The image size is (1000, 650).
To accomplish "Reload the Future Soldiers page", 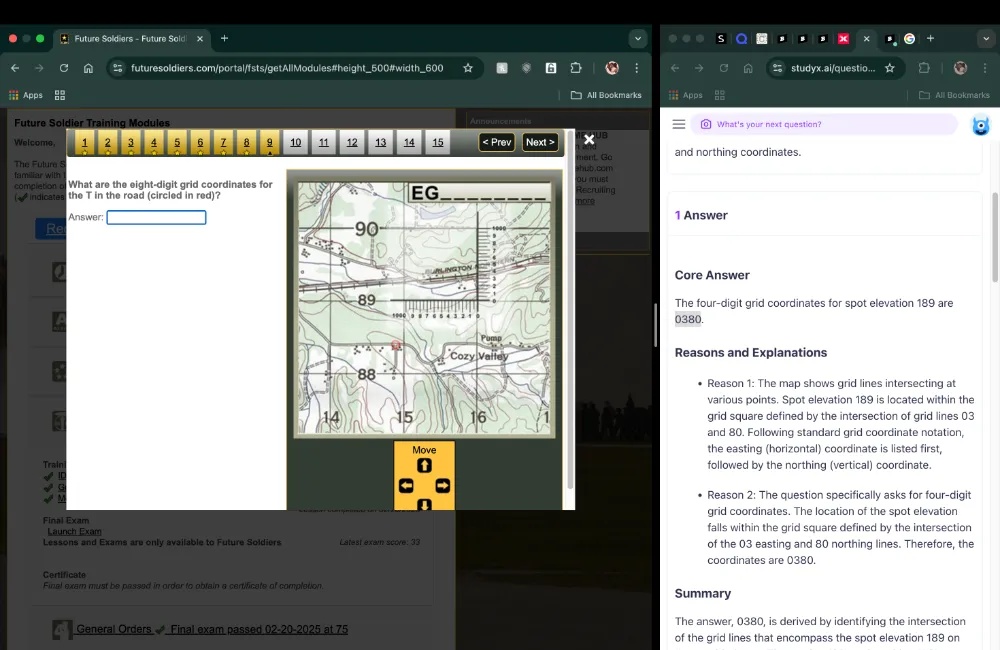I will coord(64,68).
